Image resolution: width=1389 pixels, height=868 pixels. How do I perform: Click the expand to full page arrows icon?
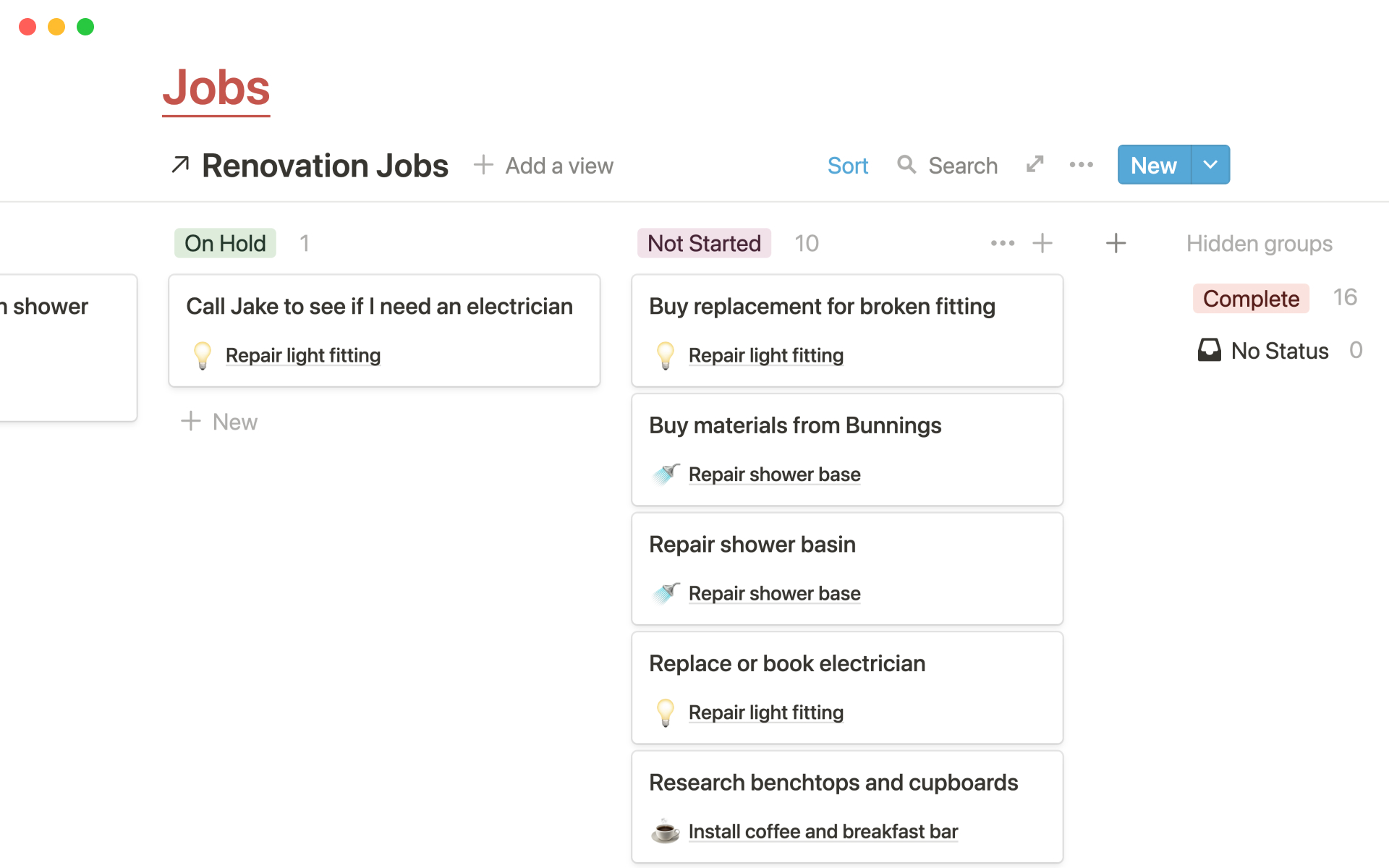(1035, 165)
